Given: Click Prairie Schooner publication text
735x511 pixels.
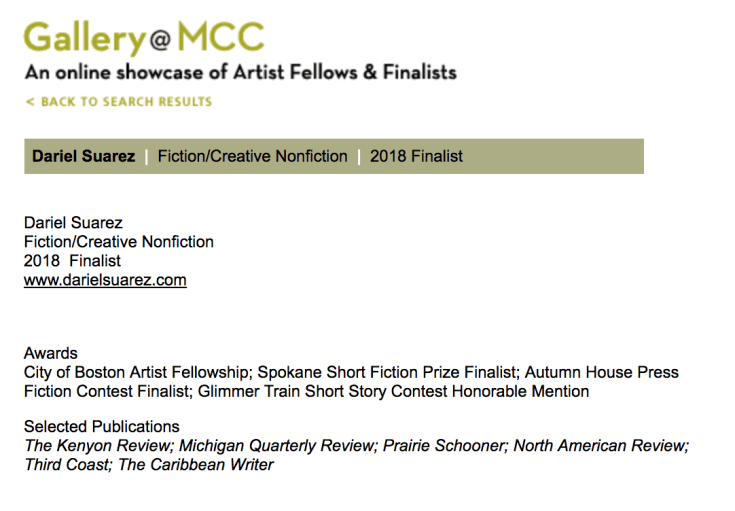Looking at the screenshot, I should tap(444, 445).
